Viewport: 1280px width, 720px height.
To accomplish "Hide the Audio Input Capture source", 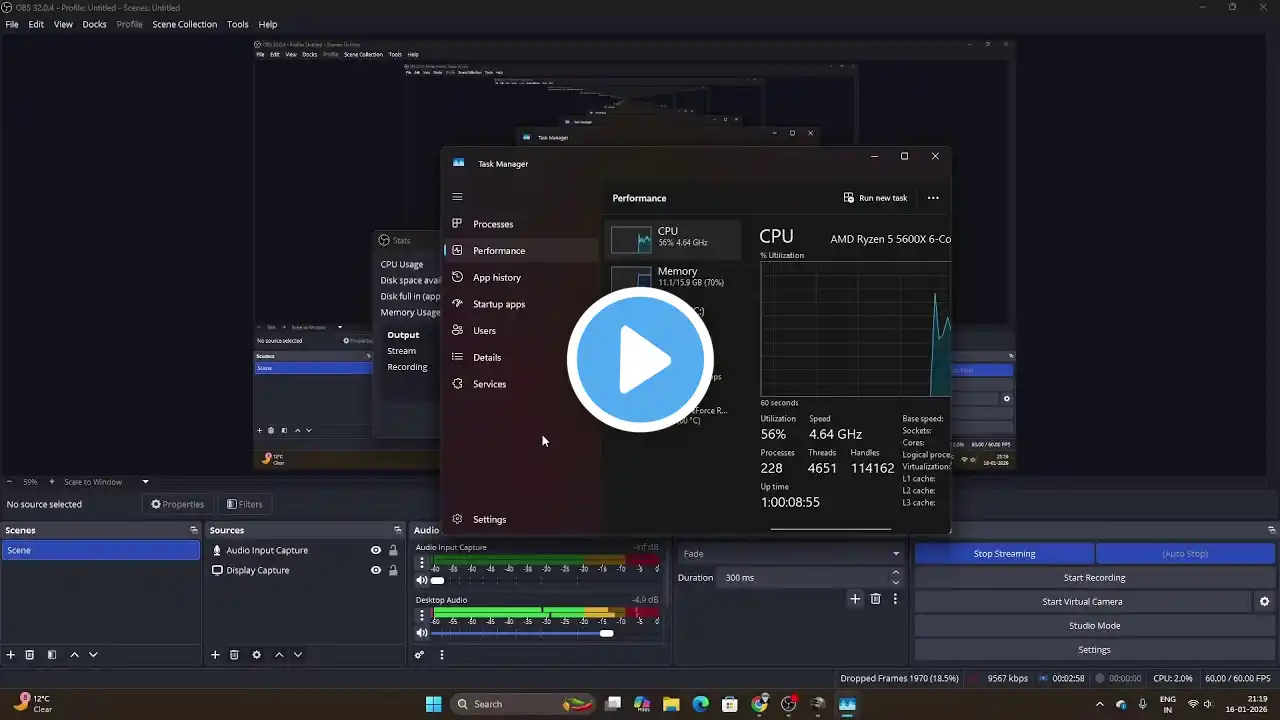I will point(376,550).
